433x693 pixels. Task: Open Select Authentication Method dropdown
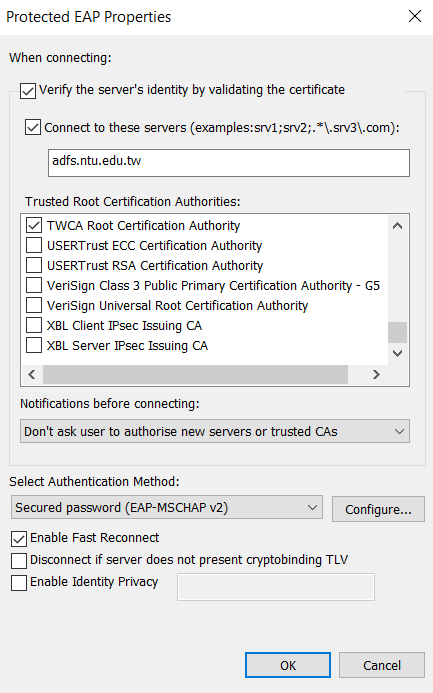tap(167, 507)
